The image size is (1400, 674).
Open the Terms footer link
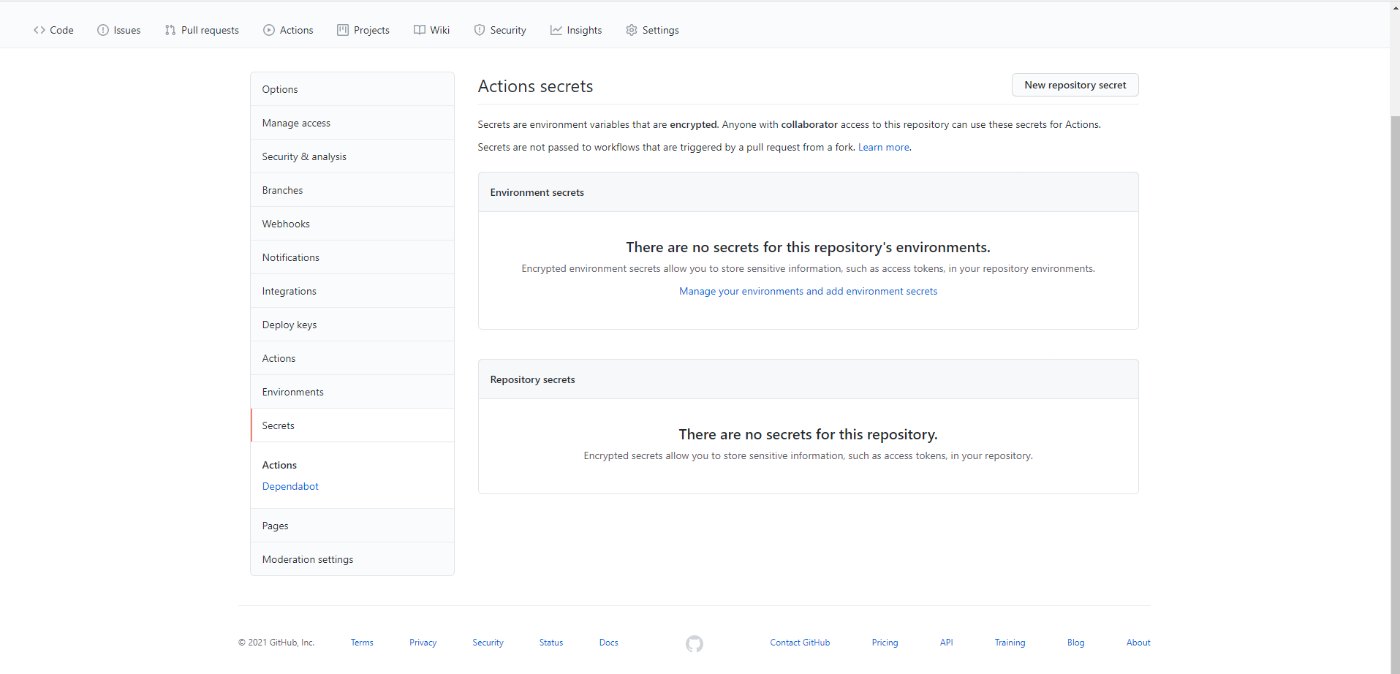tap(362, 643)
